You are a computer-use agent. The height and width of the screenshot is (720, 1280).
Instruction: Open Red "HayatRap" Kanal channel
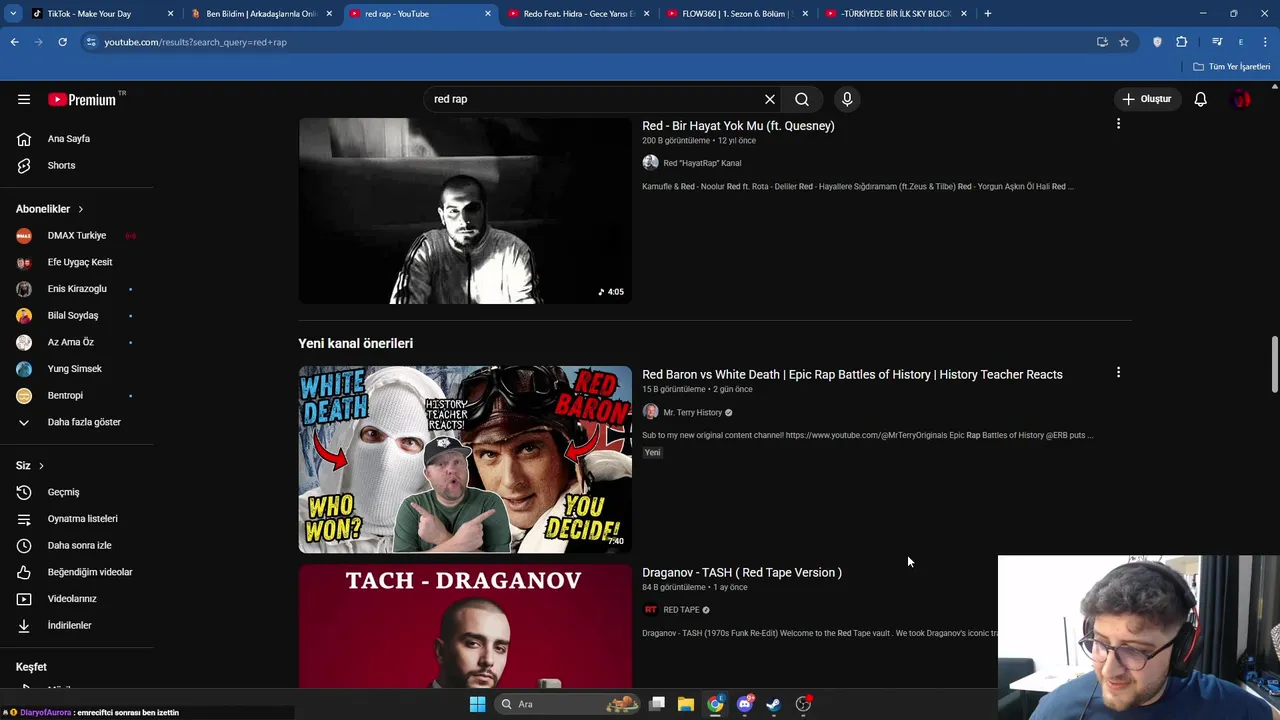(702, 163)
